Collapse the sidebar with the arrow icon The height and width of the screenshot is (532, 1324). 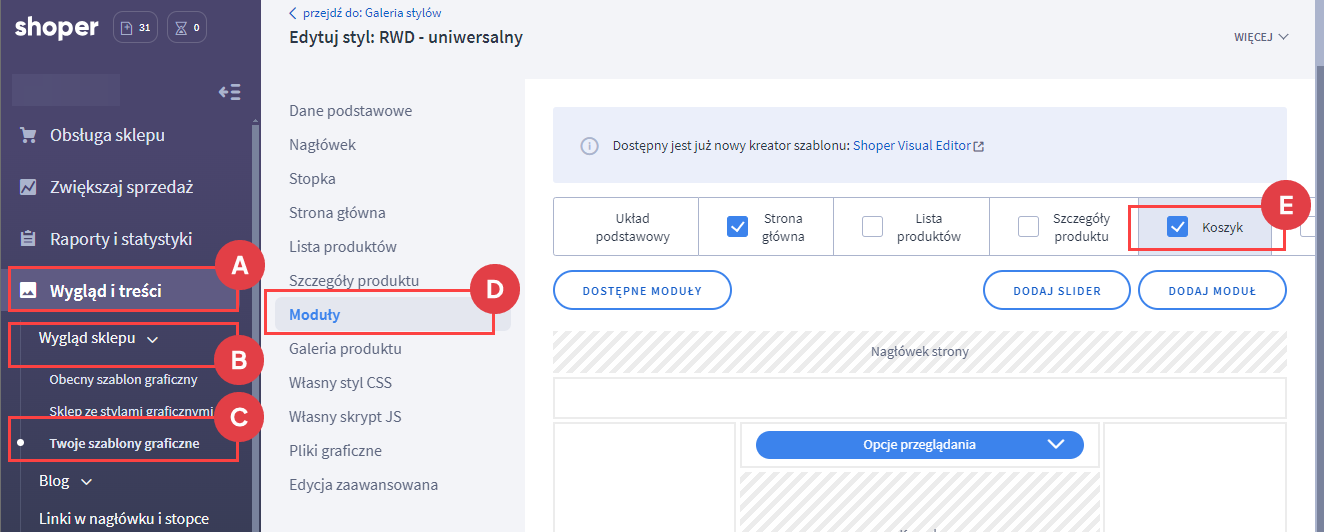[x=230, y=92]
